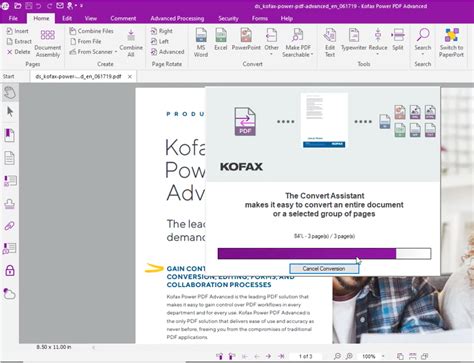Click 'GAIN CONT' heading in the document
Screen dimensions: 474x363
click(x=186, y=269)
